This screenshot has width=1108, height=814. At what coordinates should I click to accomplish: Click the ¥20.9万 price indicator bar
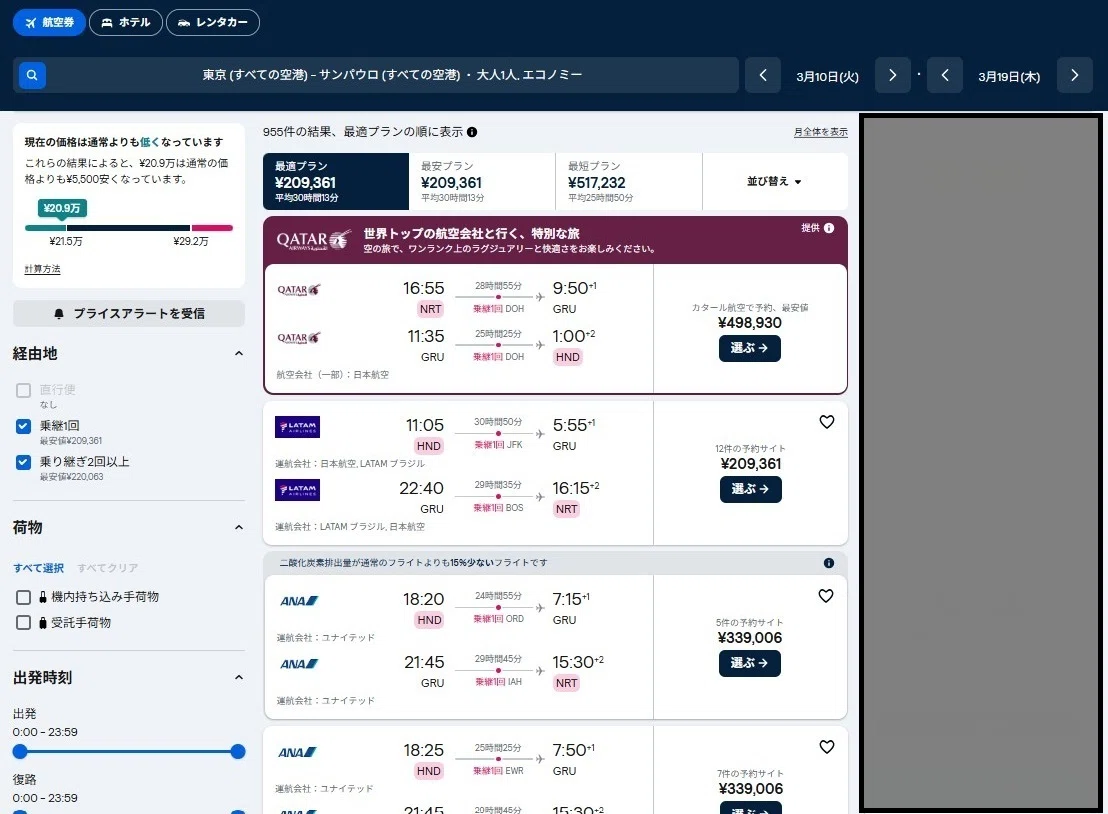tap(63, 208)
